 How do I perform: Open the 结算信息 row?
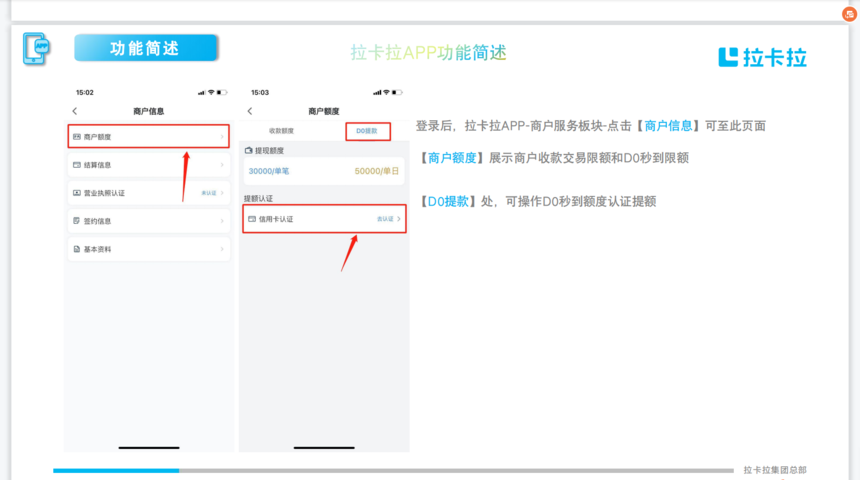coord(149,165)
